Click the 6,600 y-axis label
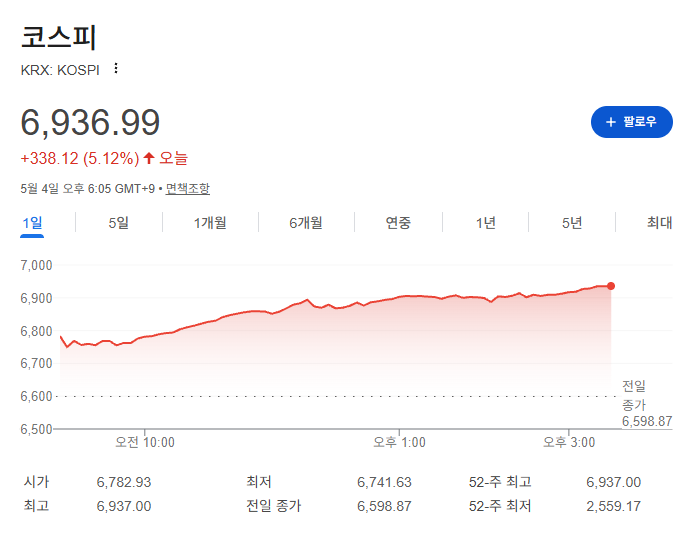Viewport: 692px width, 552px height. [x=36, y=396]
